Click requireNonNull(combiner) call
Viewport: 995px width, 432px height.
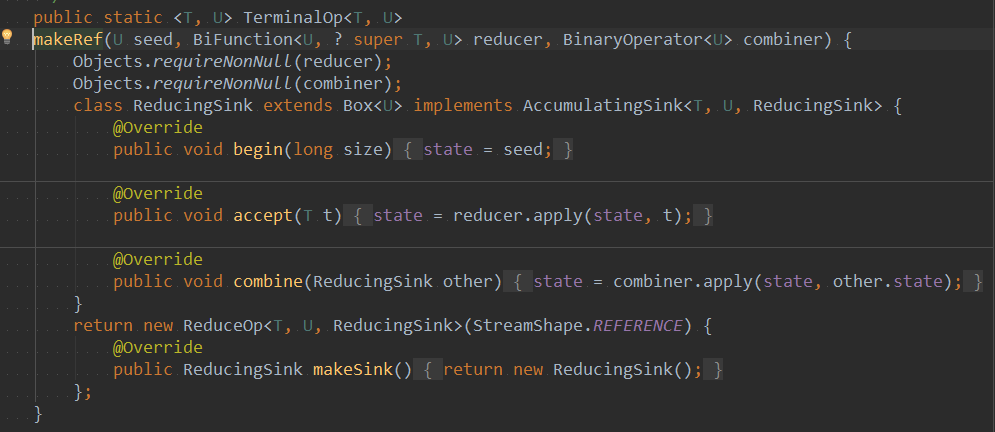pos(273,84)
